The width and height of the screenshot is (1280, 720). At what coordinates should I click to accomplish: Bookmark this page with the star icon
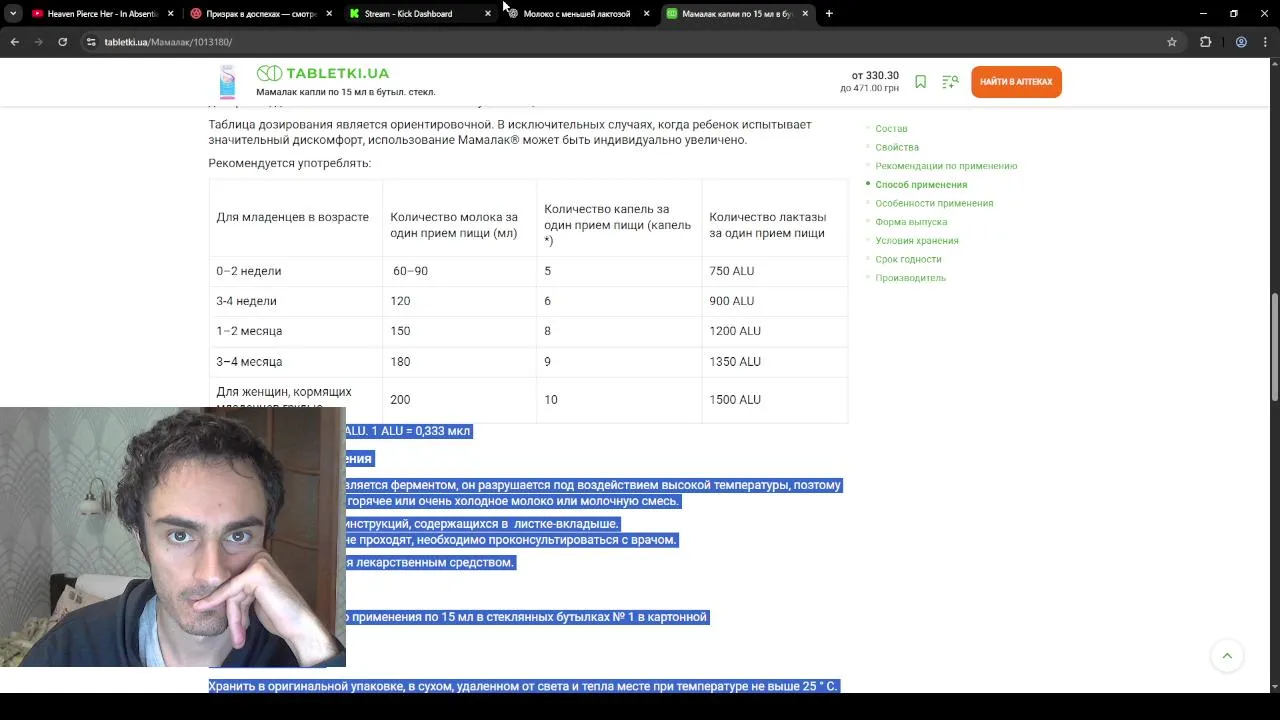coord(1172,42)
